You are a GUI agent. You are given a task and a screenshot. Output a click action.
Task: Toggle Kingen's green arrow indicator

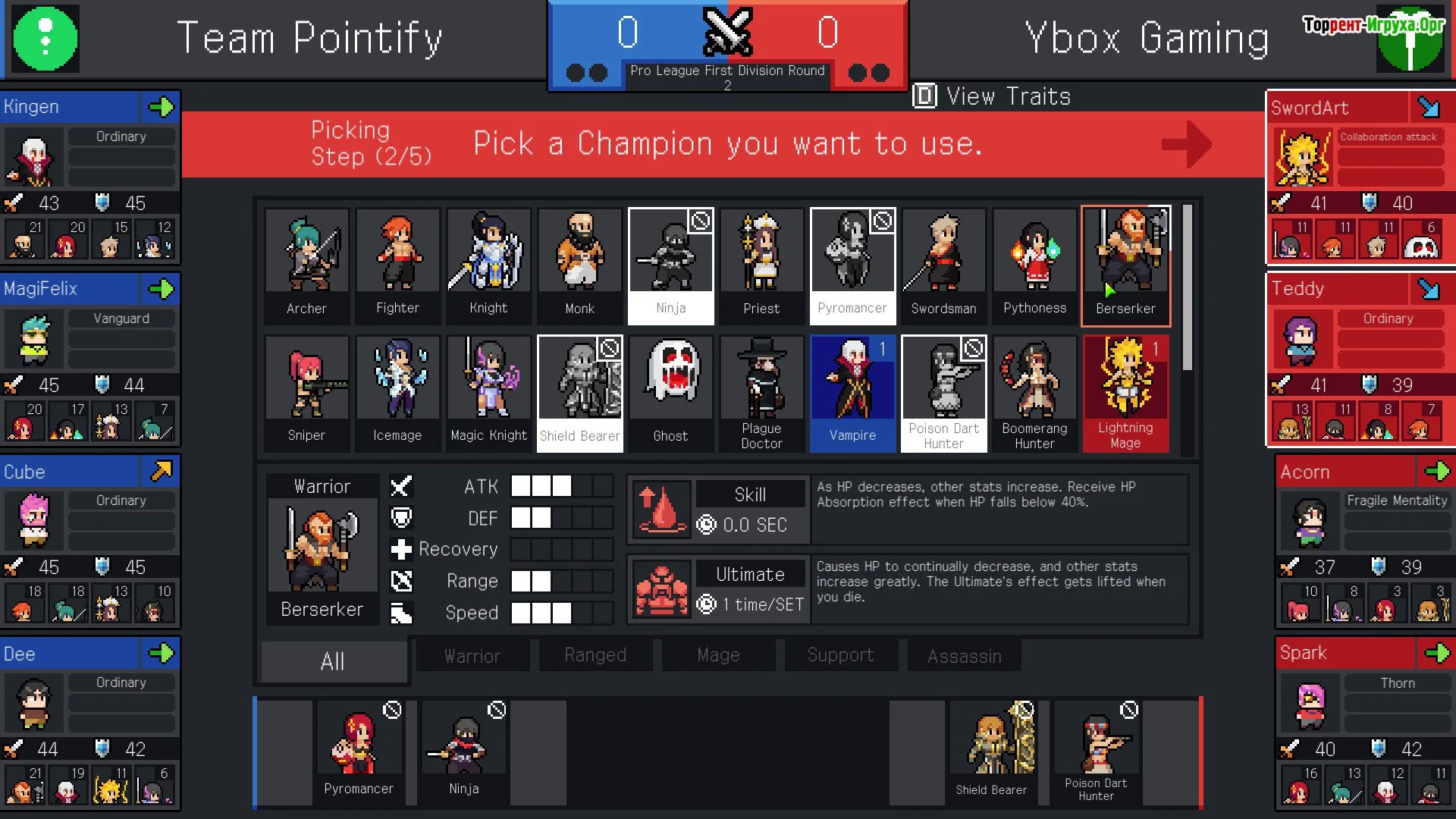point(161,107)
